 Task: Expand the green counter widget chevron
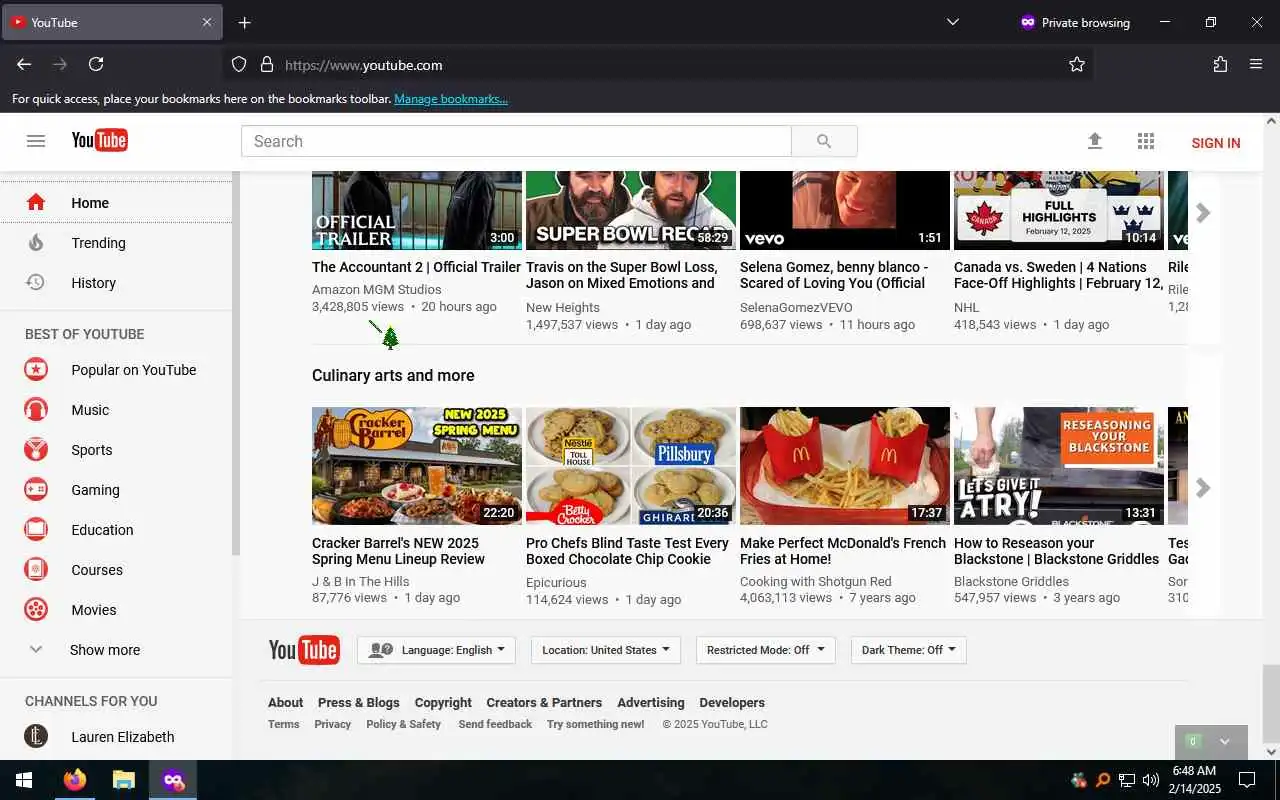(1224, 741)
